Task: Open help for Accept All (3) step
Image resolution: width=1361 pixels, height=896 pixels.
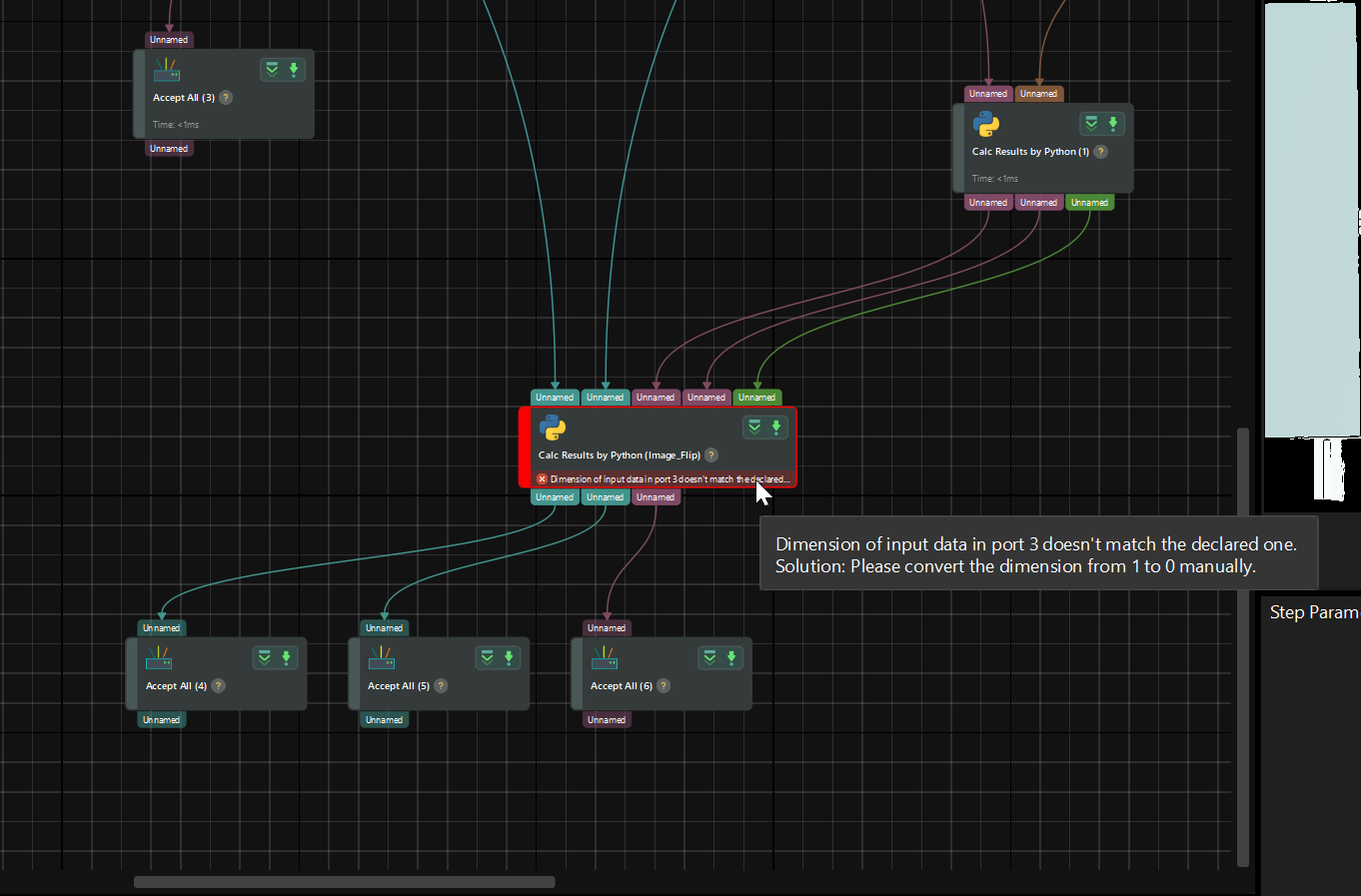Action: [226, 98]
